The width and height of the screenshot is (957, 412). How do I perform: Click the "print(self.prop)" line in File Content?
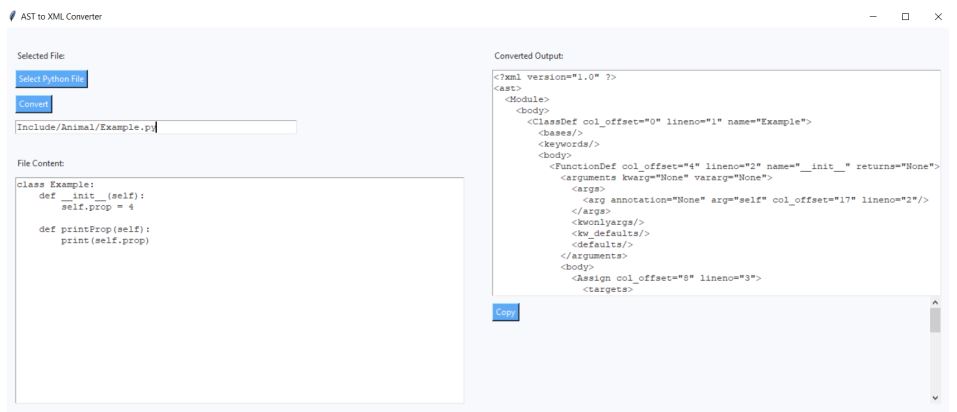click(104, 240)
